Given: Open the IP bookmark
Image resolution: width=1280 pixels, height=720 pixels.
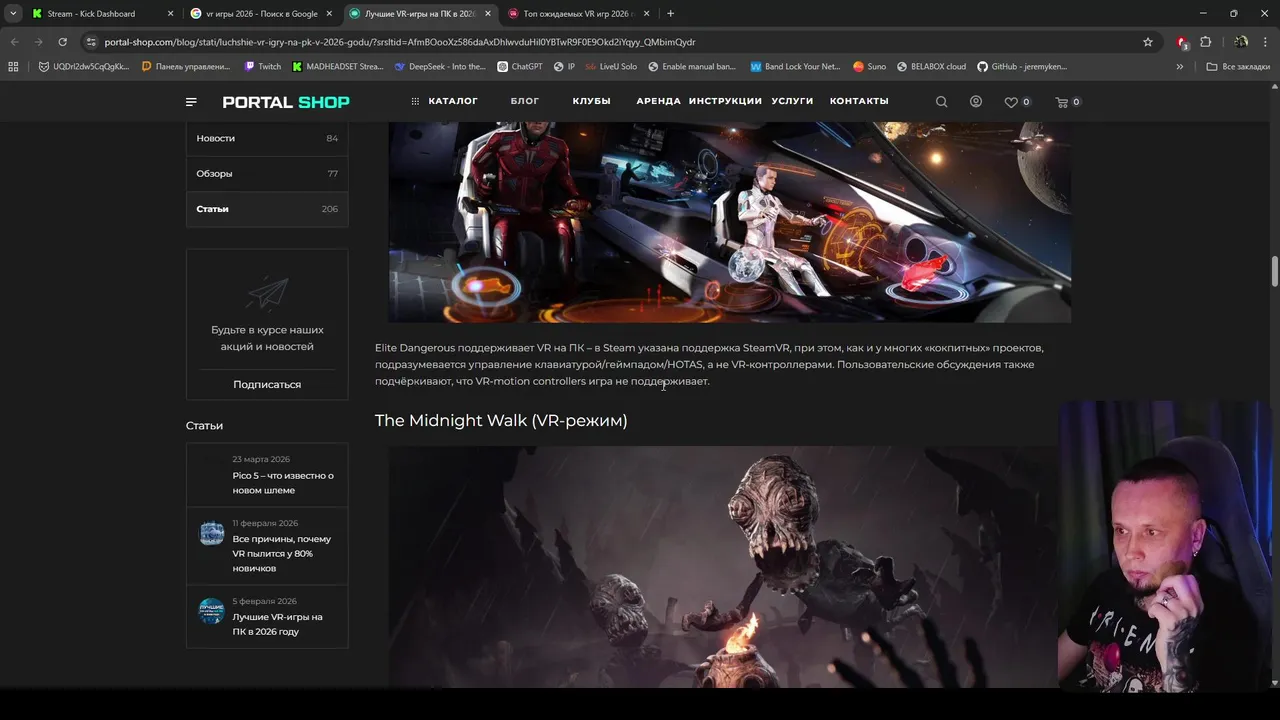Looking at the screenshot, I should [x=565, y=67].
